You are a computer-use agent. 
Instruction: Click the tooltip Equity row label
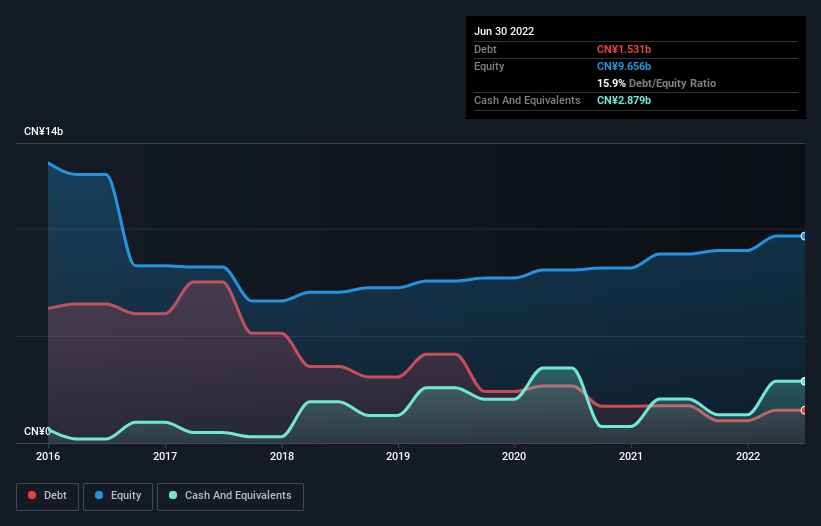coord(489,66)
